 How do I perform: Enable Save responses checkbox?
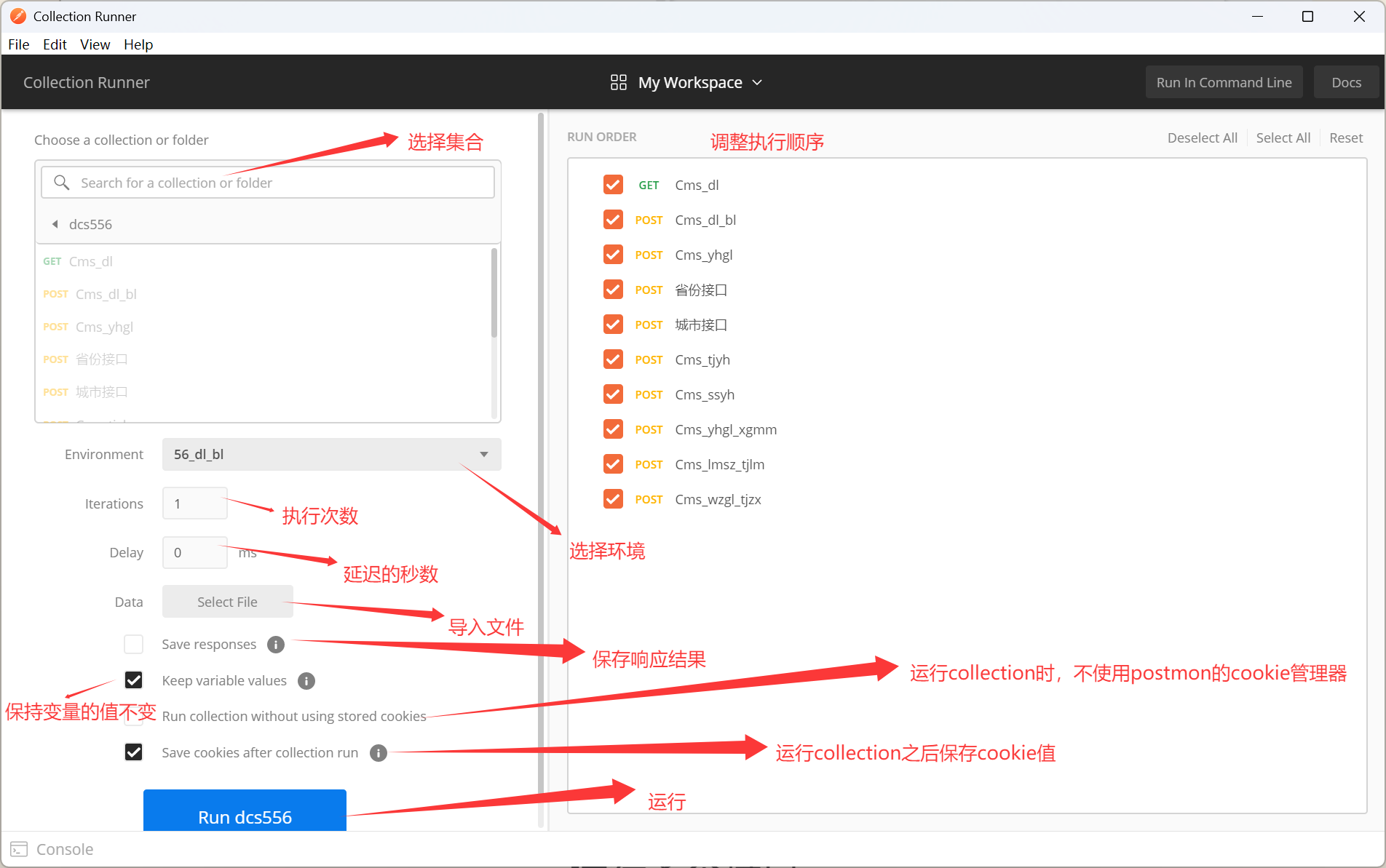(134, 645)
